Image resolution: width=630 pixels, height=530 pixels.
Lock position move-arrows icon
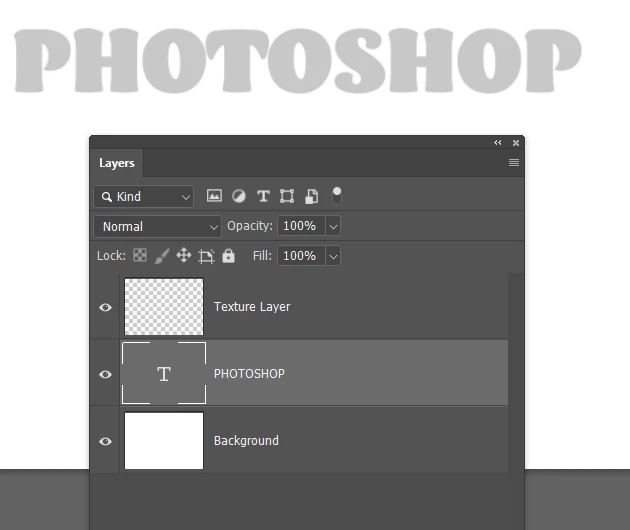click(x=184, y=256)
